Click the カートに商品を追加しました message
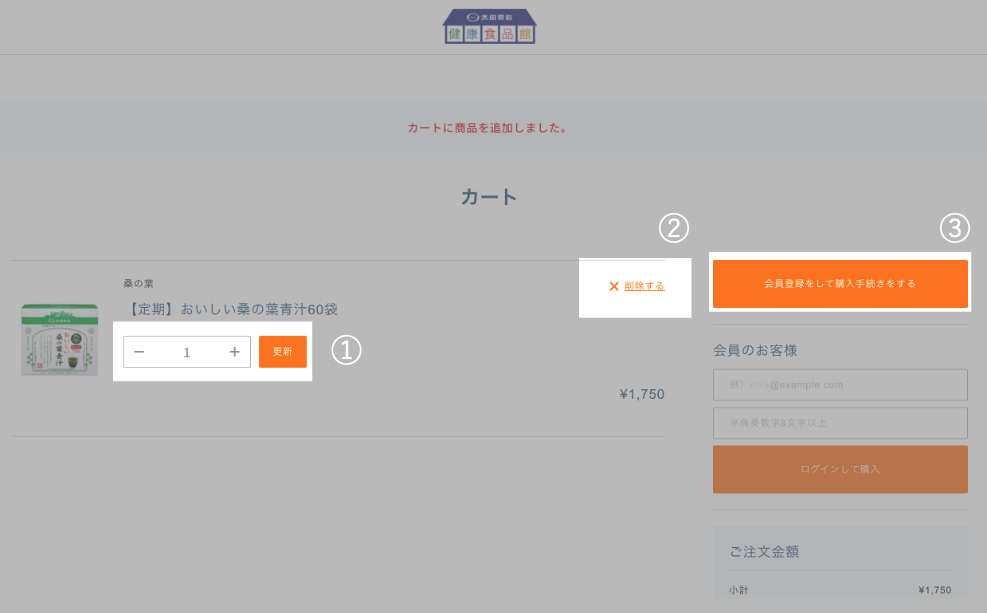Image resolution: width=987 pixels, height=613 pixels. click(488, 128)
